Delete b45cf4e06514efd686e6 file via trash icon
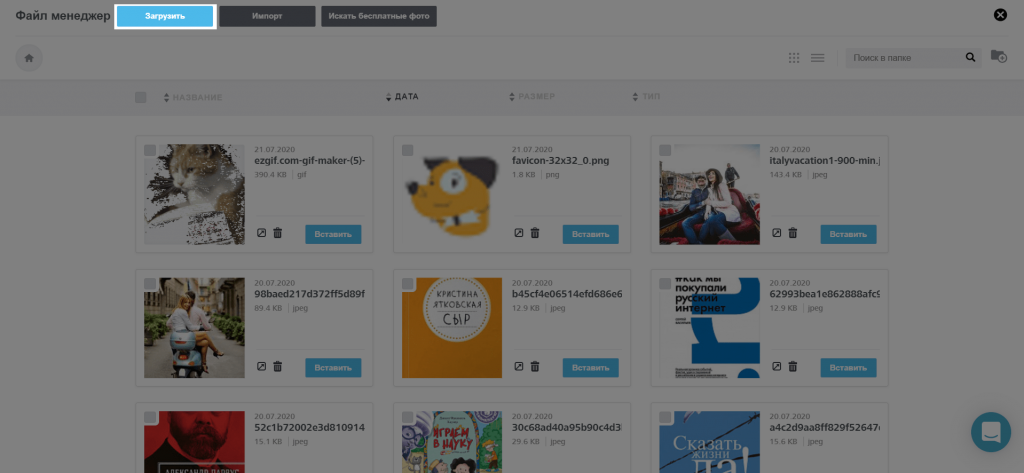Screen dimensions: 1024x473 [x=535, y=367]
